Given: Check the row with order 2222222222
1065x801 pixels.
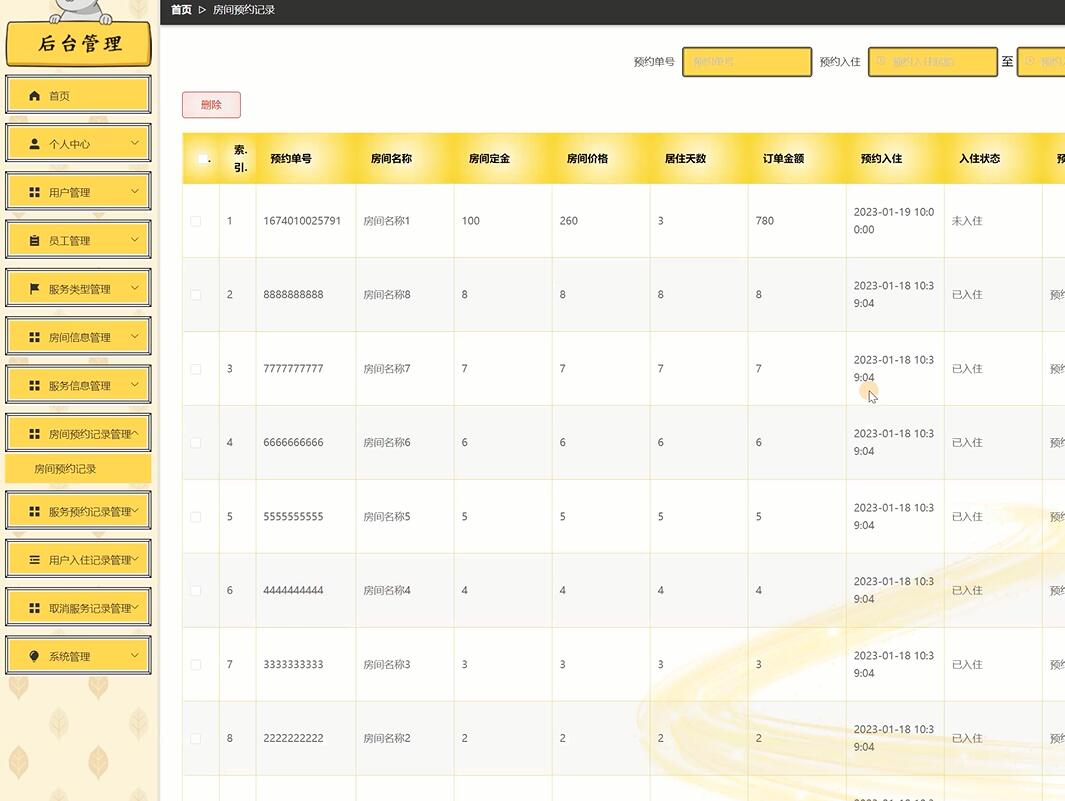Looking at the screenshot, I should 196,738.
